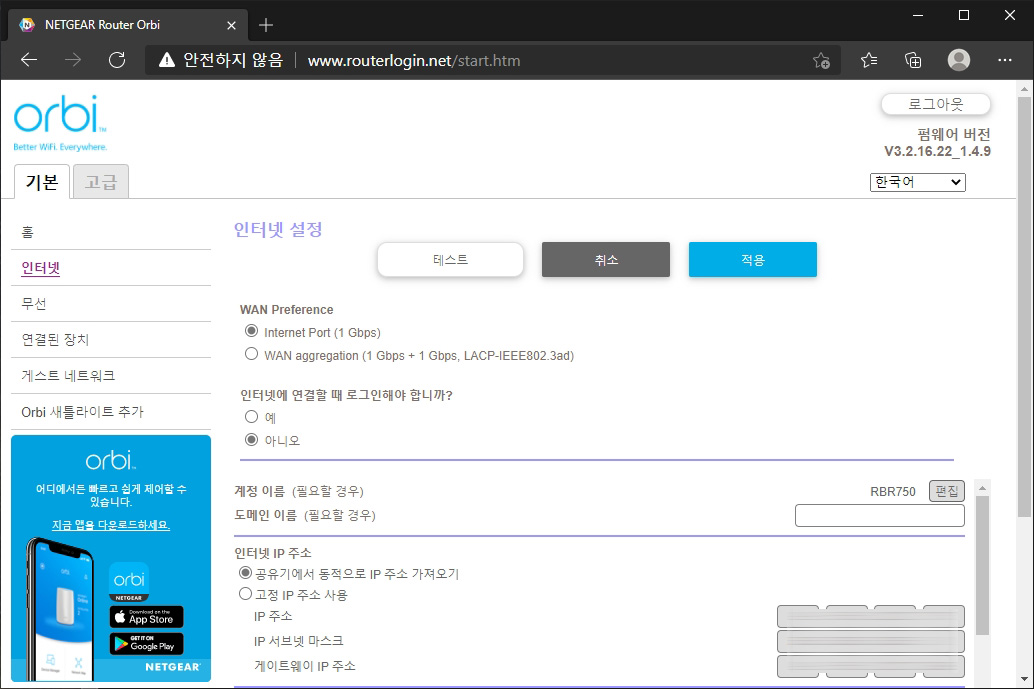Click the not-secure warning triangle icon
The width and height of the screenshot is (1034, 689).
167,61
